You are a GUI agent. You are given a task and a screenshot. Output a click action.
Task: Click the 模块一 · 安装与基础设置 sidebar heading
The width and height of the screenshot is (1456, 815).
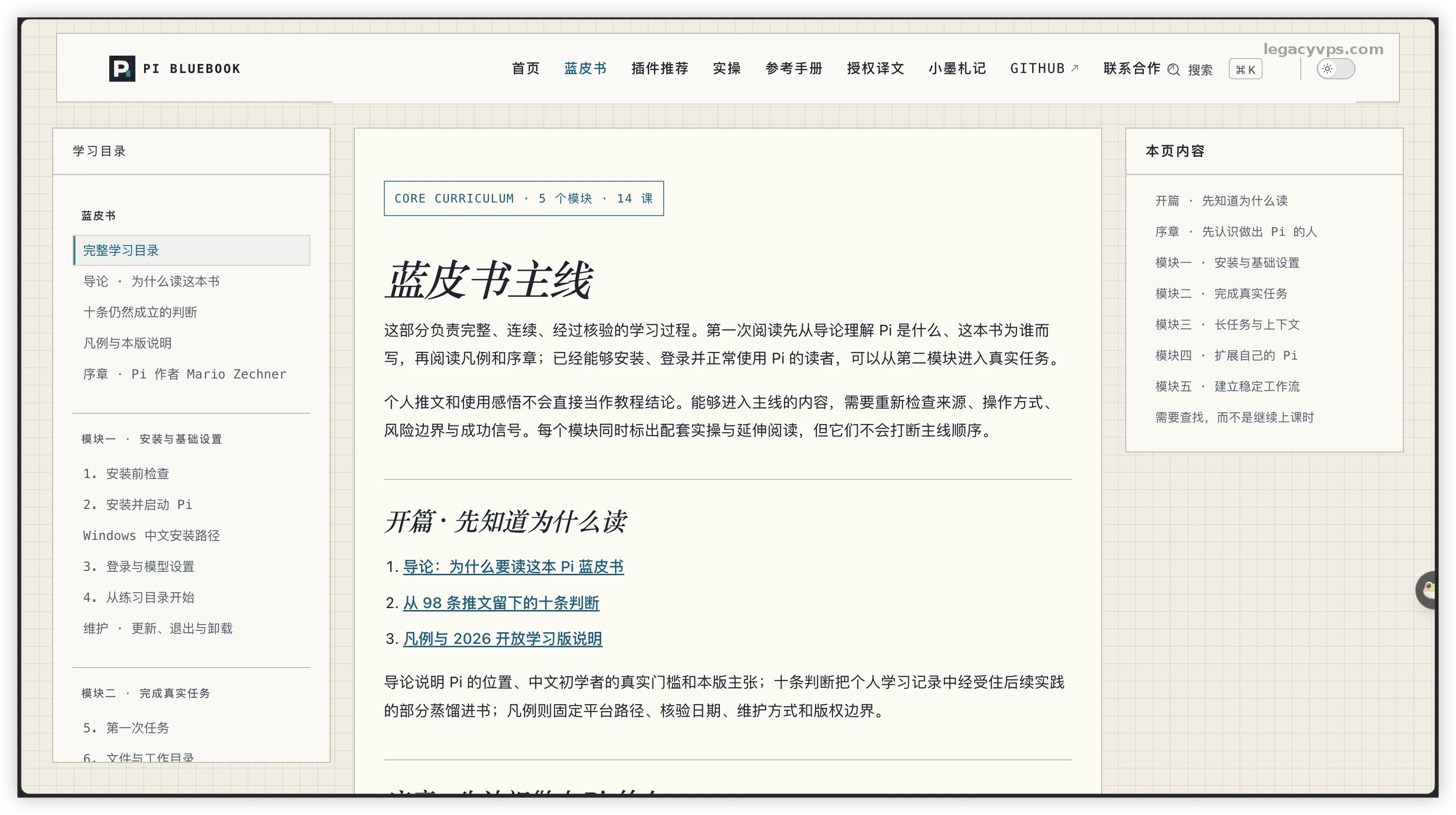point(151,439)
